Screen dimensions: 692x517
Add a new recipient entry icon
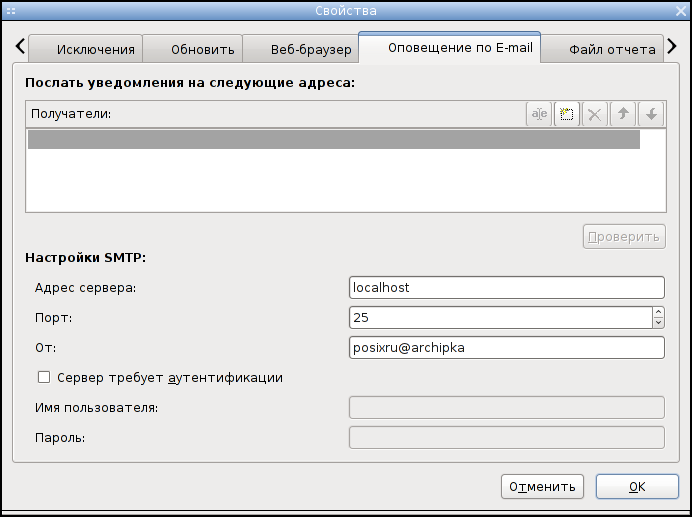point(567,114)
